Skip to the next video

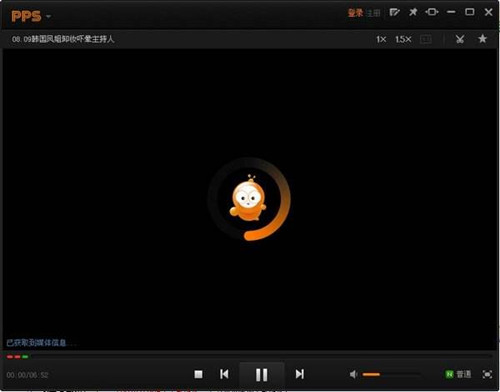click(300, 374)
